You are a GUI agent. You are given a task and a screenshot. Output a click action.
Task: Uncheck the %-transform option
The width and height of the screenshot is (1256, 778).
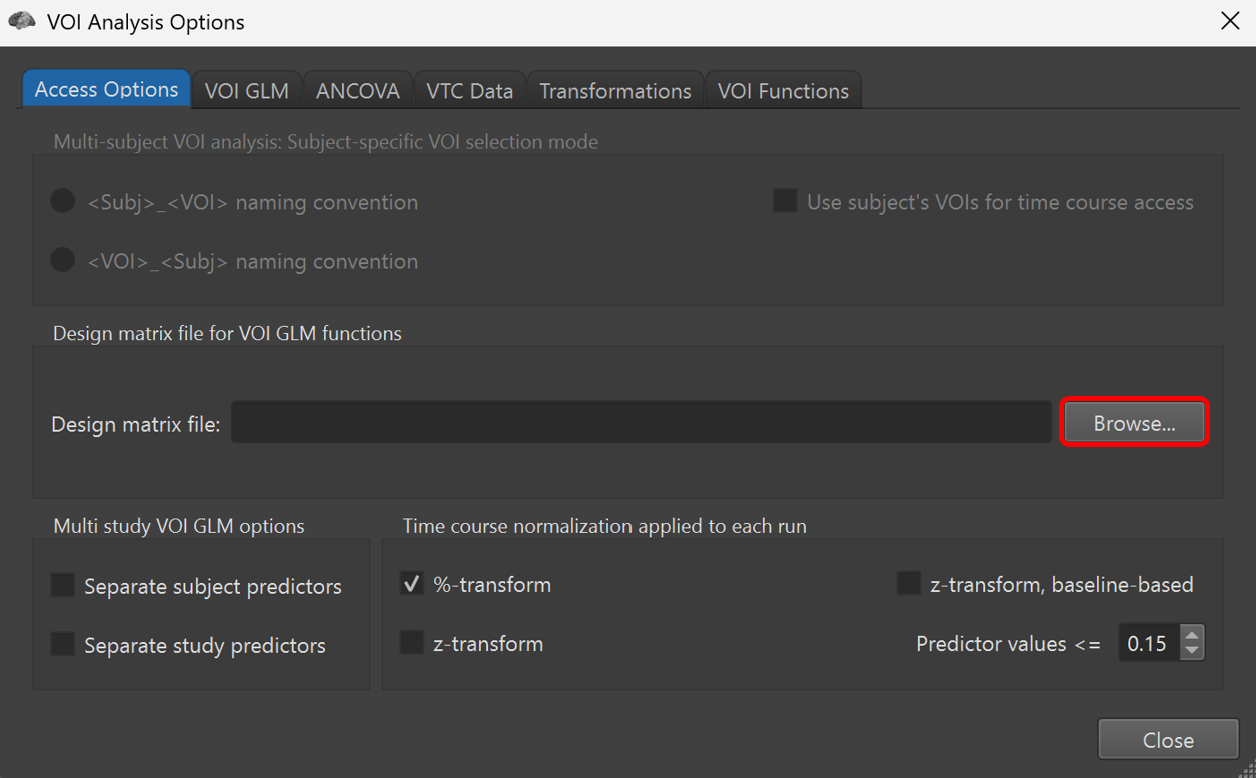pyautogui.click(x=412, y=584)
